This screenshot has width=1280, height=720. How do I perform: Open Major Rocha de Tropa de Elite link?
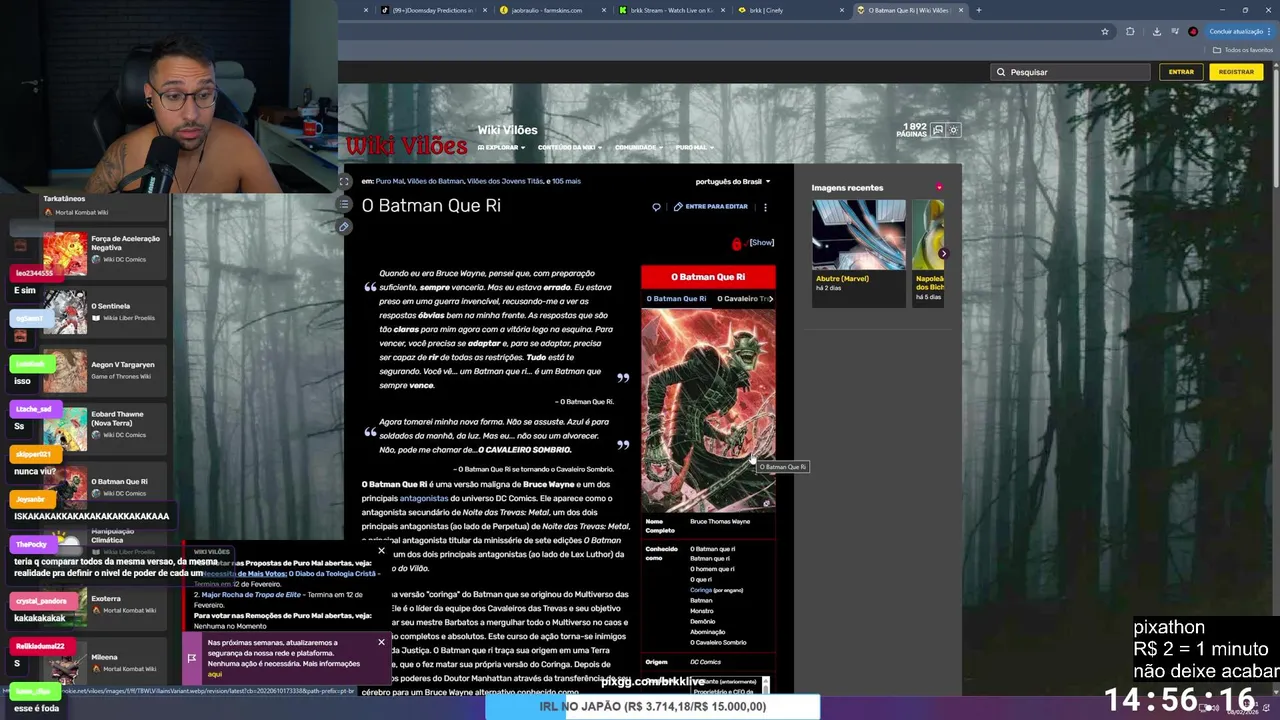[x=251, y=594]
